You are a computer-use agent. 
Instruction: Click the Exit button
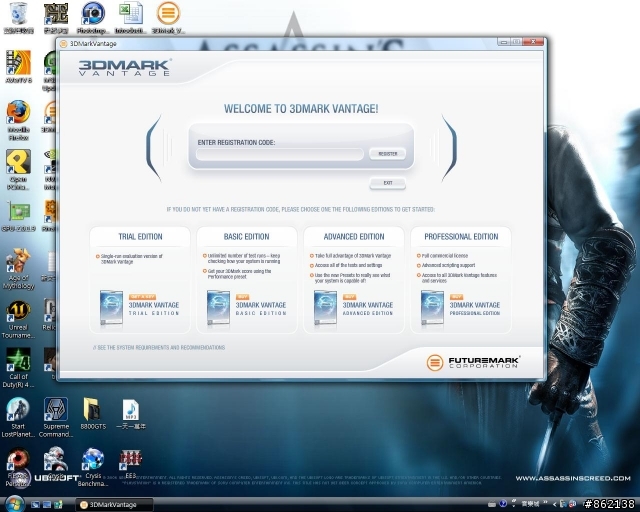(x=387, y=183)
